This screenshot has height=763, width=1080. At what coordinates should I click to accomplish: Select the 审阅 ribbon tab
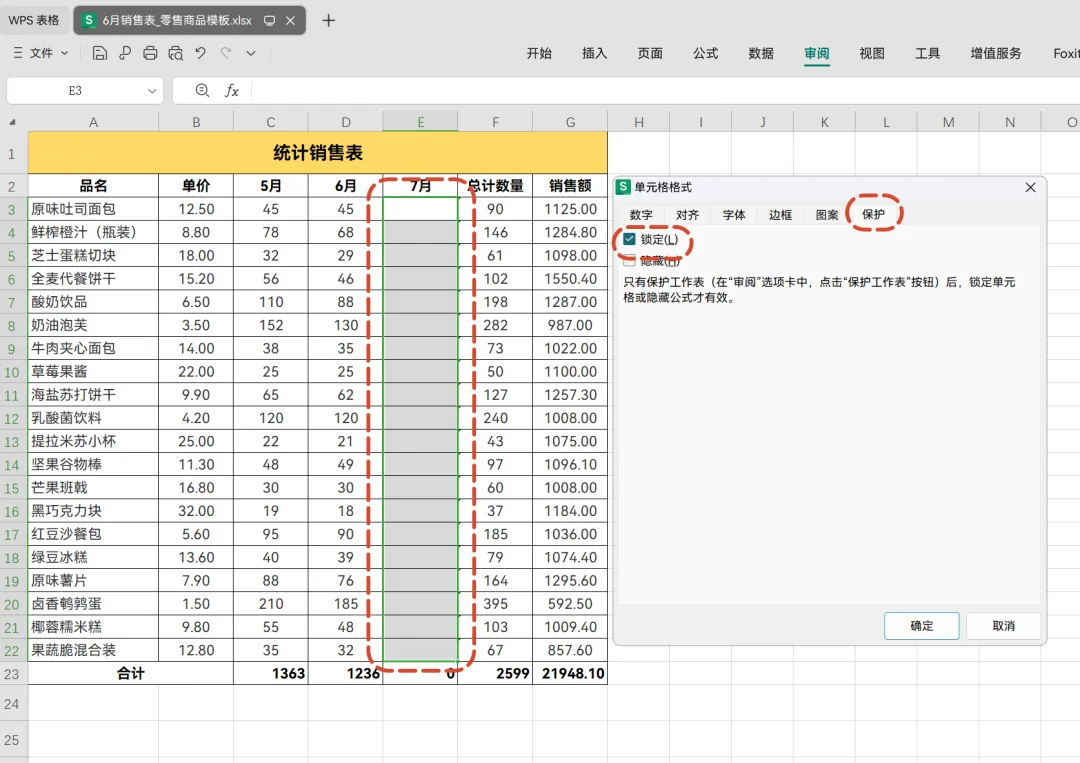(x=817, y=53)
